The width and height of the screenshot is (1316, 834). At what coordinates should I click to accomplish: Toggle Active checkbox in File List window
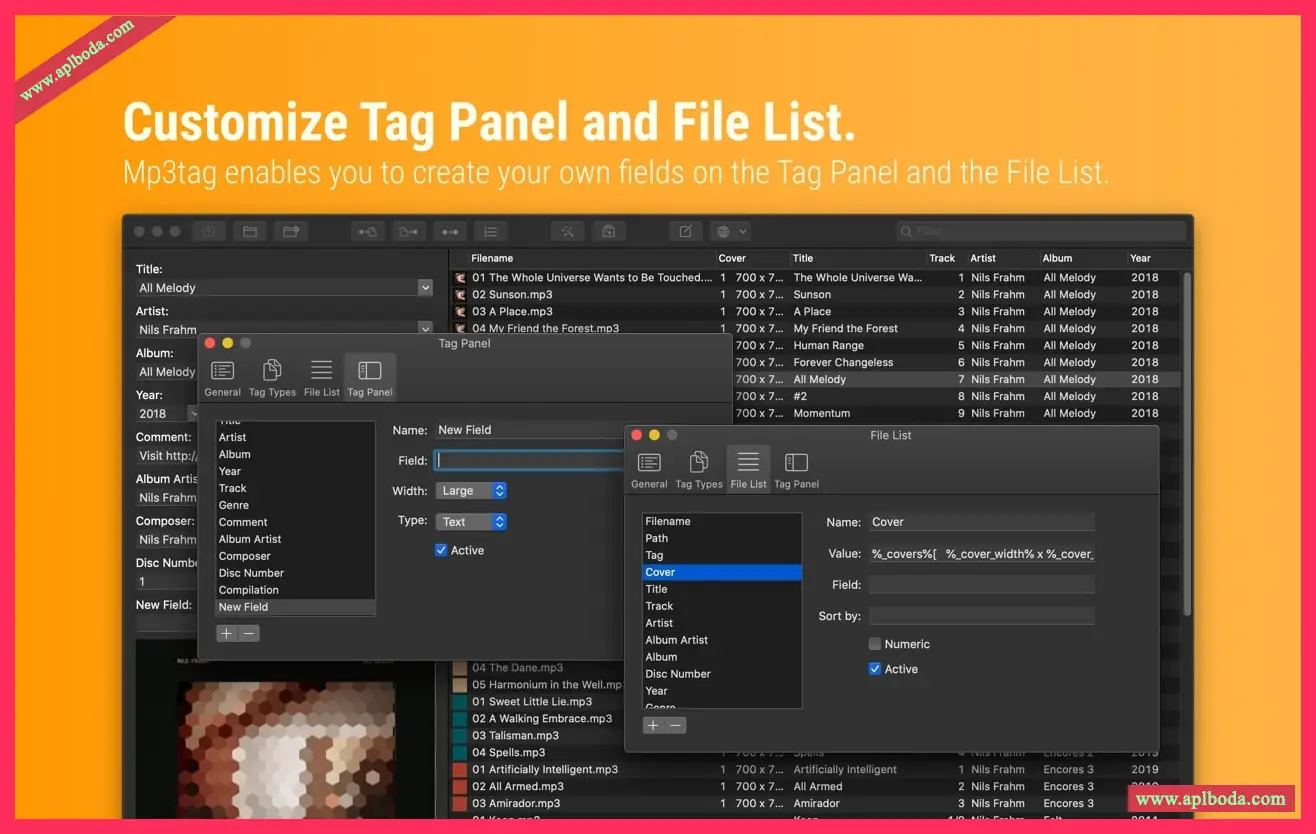[875, 669]
